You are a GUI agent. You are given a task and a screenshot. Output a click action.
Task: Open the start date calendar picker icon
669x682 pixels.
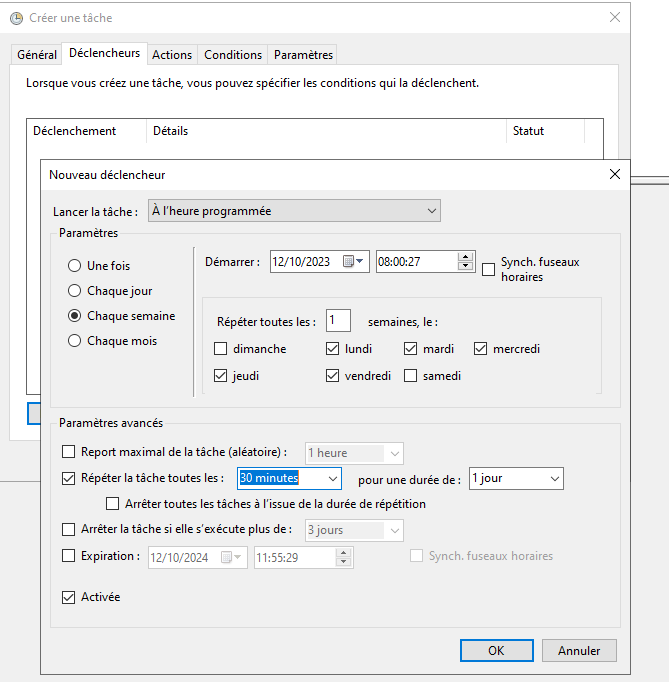pos(353,261)
